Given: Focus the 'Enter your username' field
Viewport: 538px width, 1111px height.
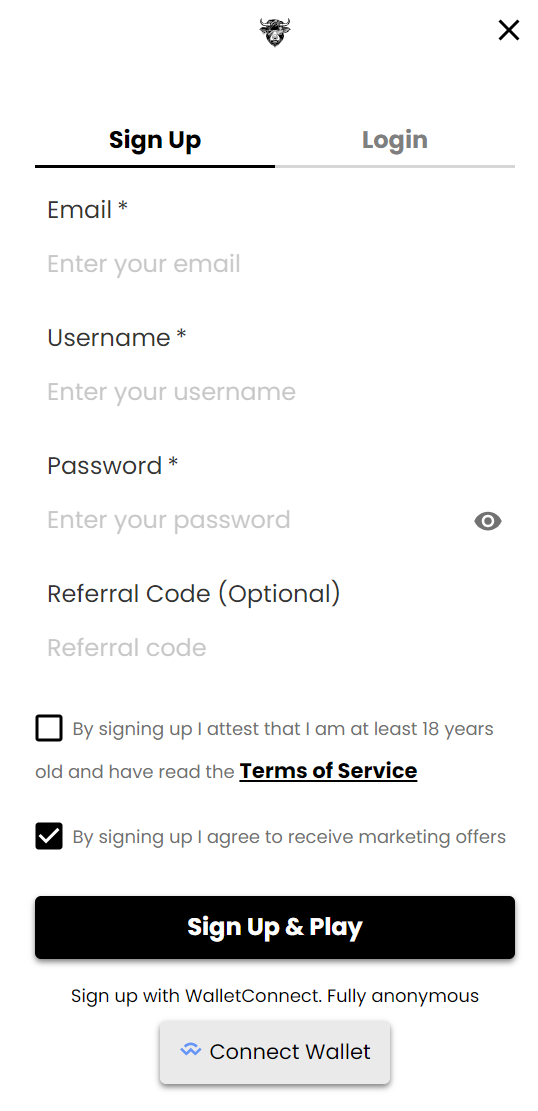Looking at the screenshot, I should pos(275,392).
